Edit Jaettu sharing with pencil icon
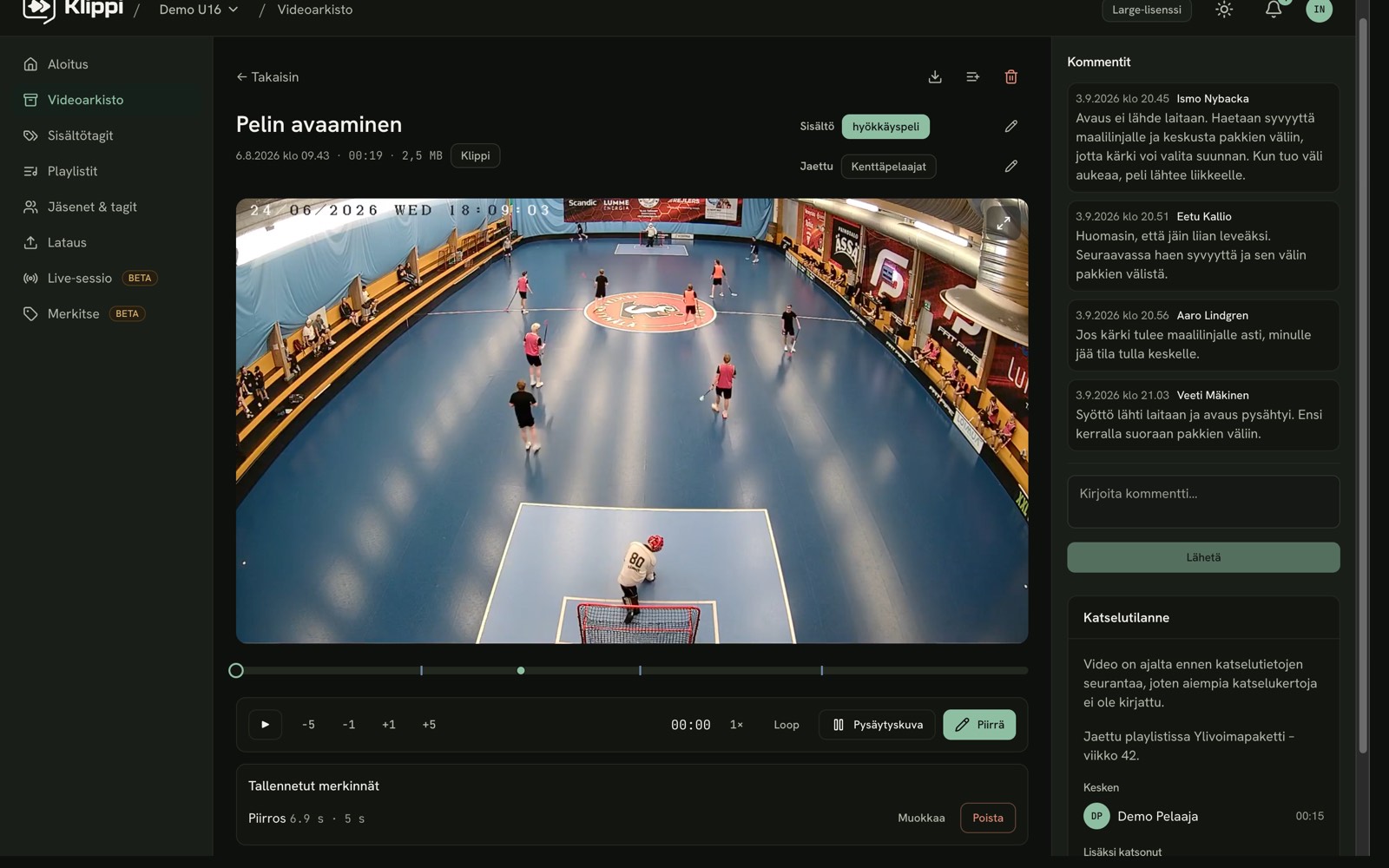1389x868 pixels. (x=1011, y=166)
